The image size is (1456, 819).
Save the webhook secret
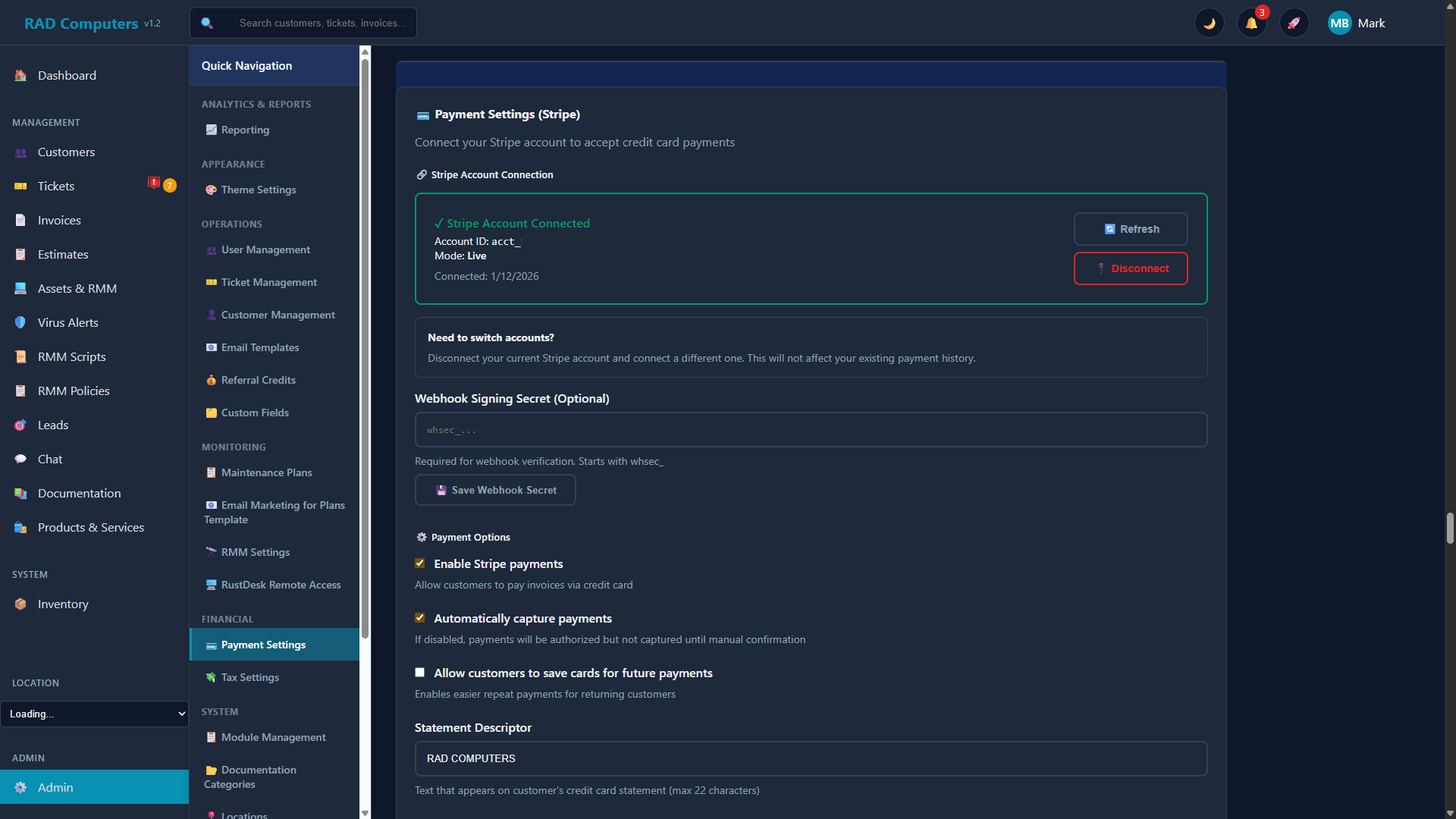[x=495, y=490]
